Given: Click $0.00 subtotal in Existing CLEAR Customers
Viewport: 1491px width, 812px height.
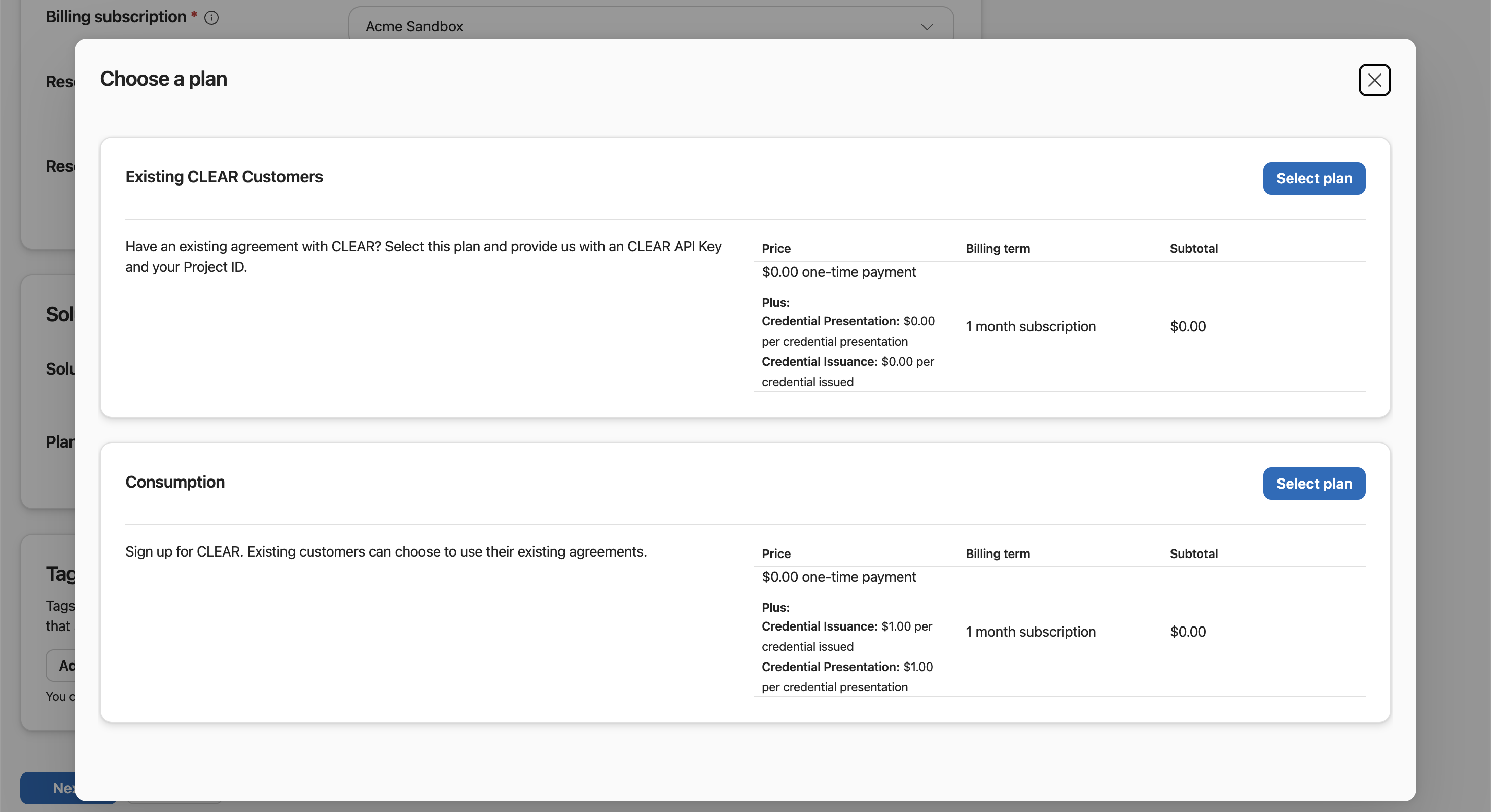Looking at the screenshot, I should click(1188, 327).
